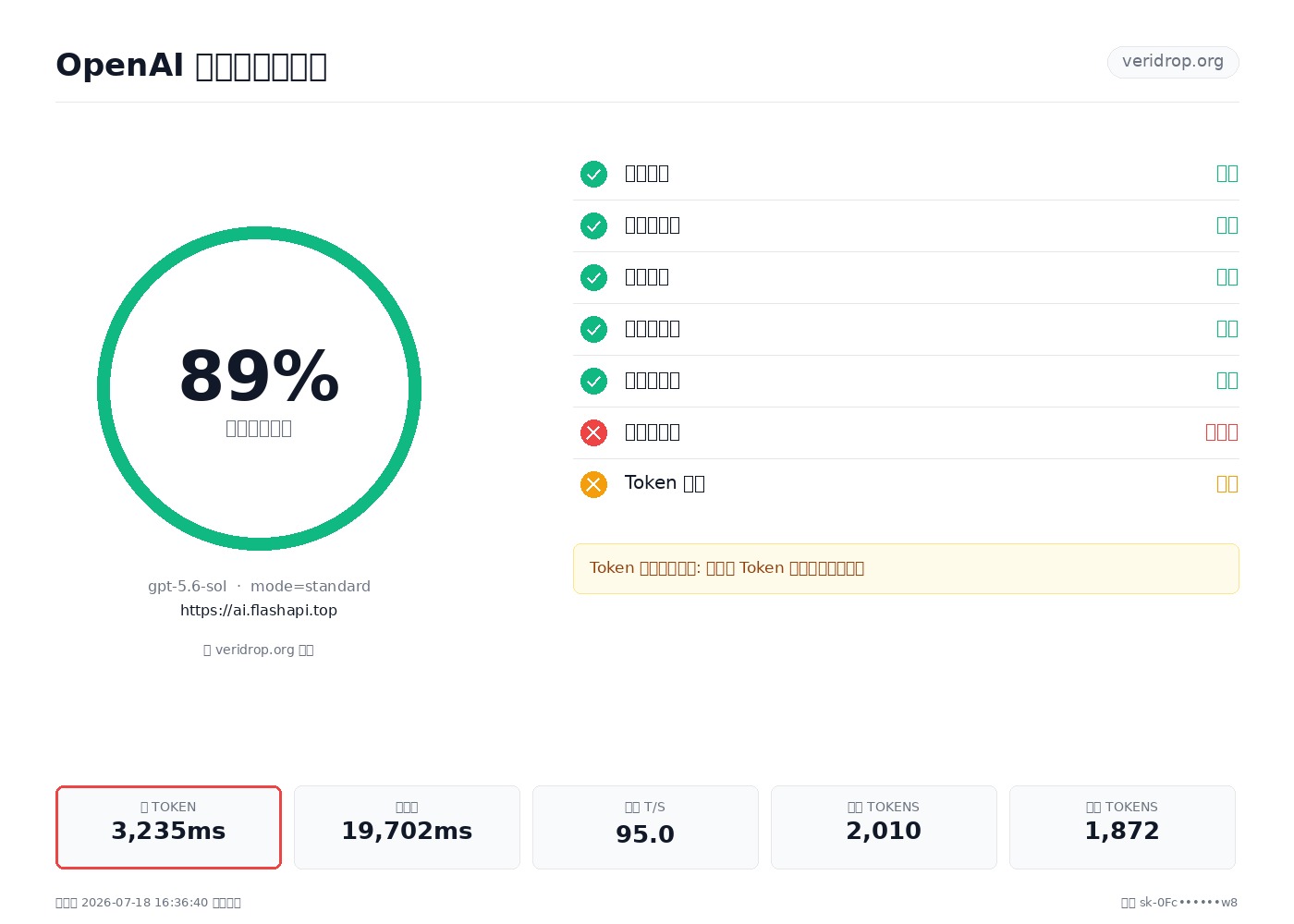Image resolution: width=1294 pixels, height=924 pixels.
Task: Click the green checkmark icon in the first check row
Action: tap(593, 174)
